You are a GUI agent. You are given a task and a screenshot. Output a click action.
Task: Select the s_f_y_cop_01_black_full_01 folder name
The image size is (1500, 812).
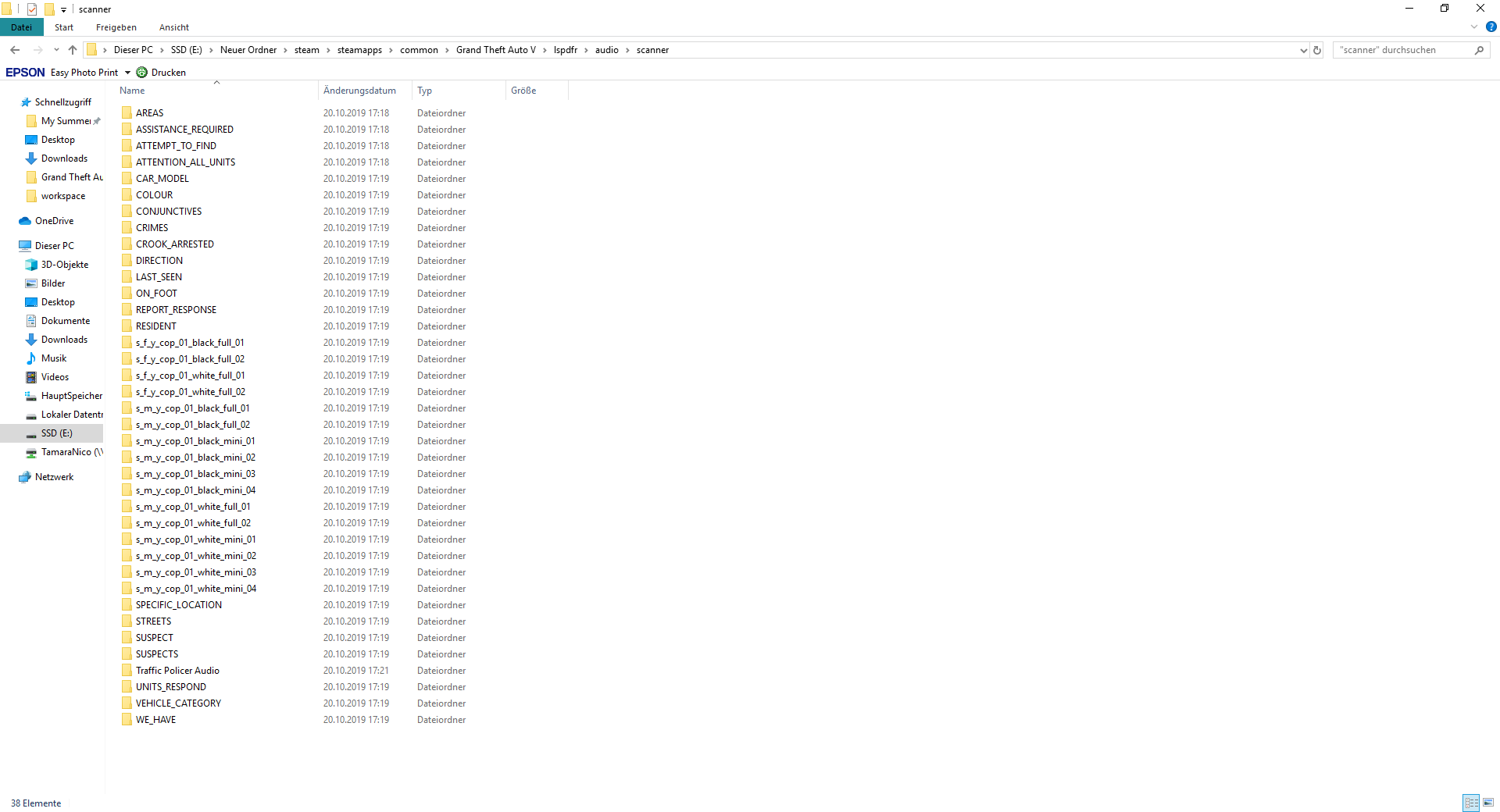190,343
